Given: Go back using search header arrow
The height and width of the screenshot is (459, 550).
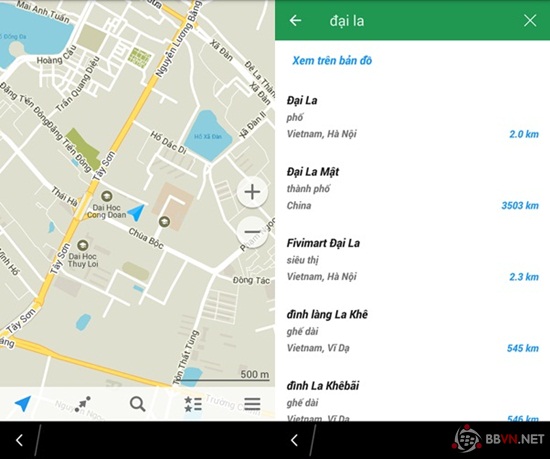Looking at the screenshot, I should [x=295, y=20].
